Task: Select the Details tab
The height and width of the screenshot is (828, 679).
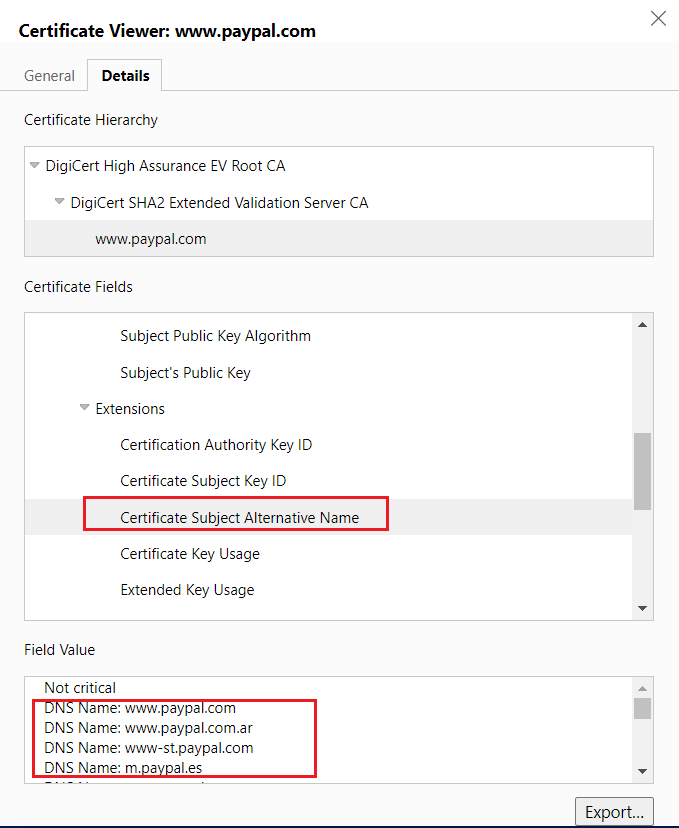Action: 125,76
